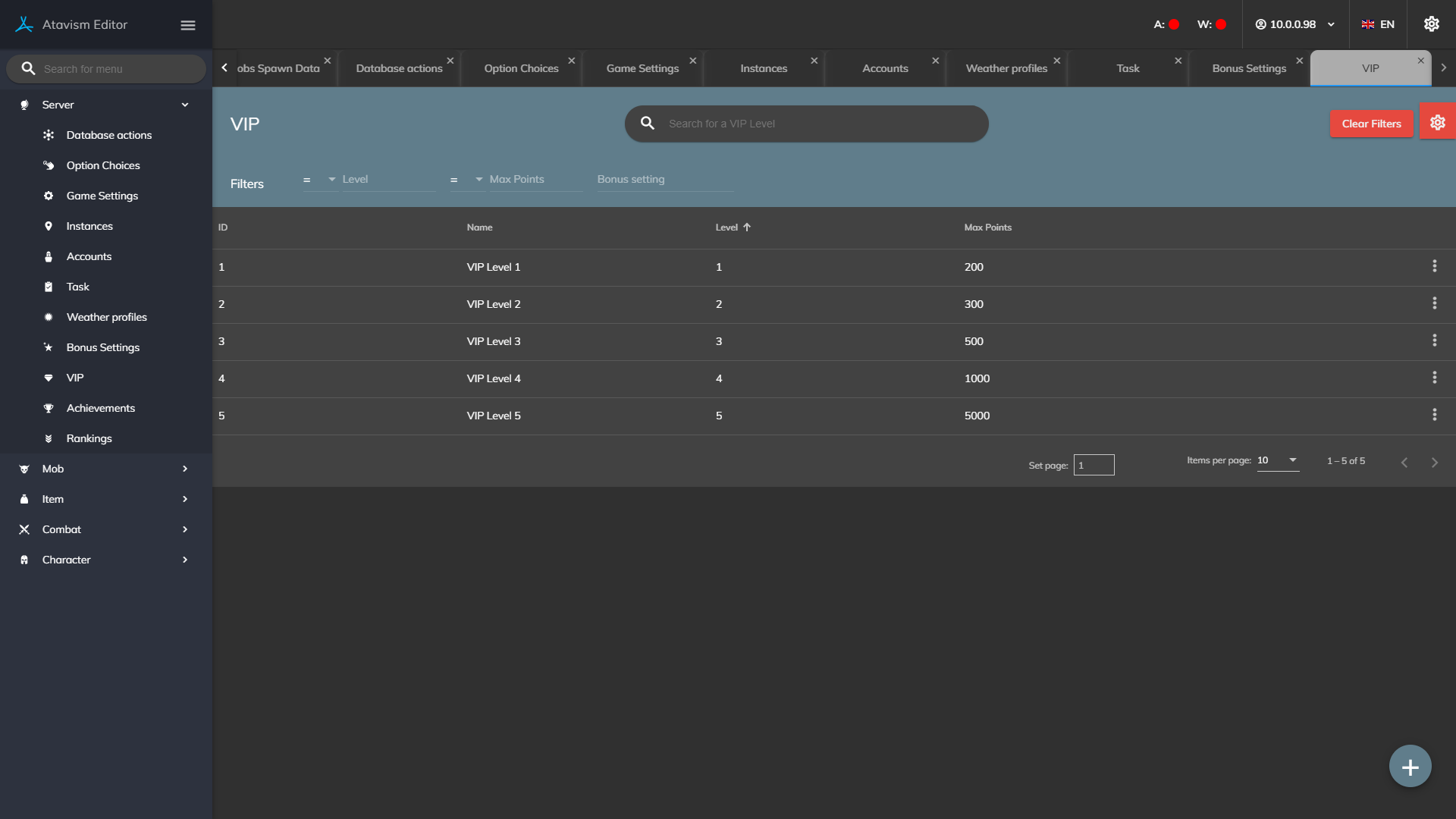Image resolution: width=1456 pixels, height=819 pixels.
Task: Open actions menu for VIP Level 5
Action: click(x=1434, y=415)
